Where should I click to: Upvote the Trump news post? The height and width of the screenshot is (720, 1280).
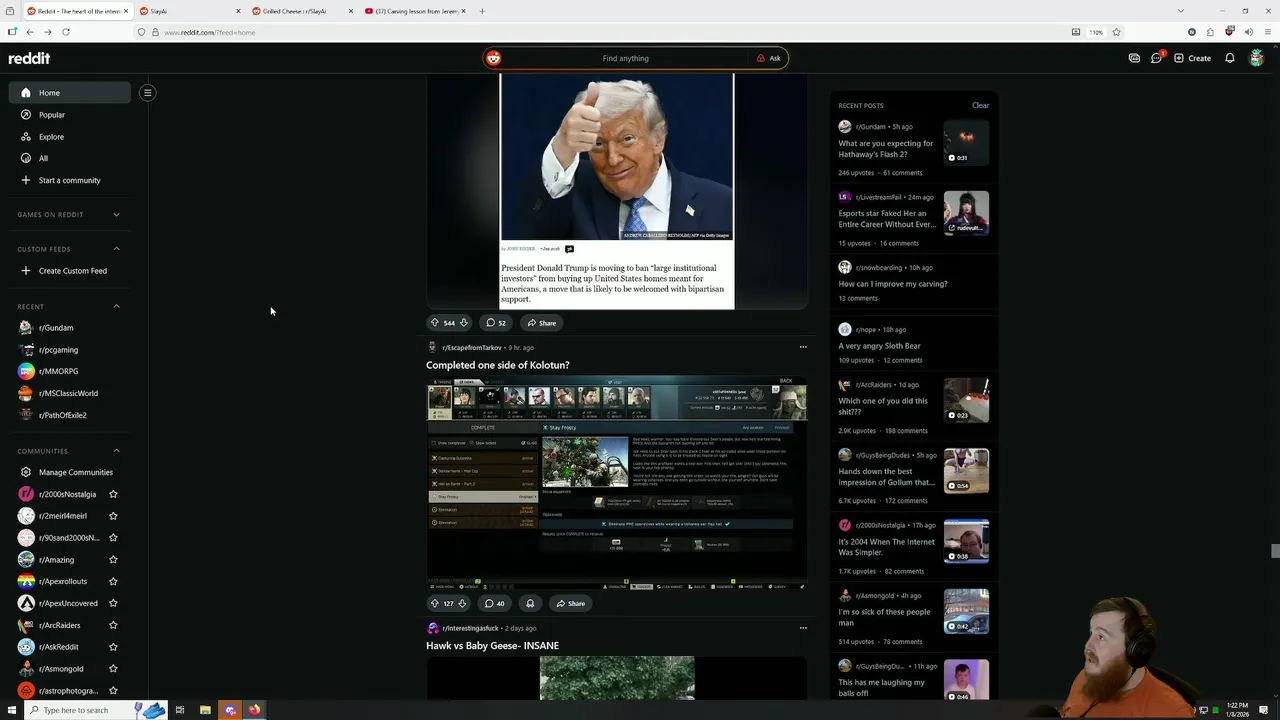pyautogui.click(x=435, y=323)
